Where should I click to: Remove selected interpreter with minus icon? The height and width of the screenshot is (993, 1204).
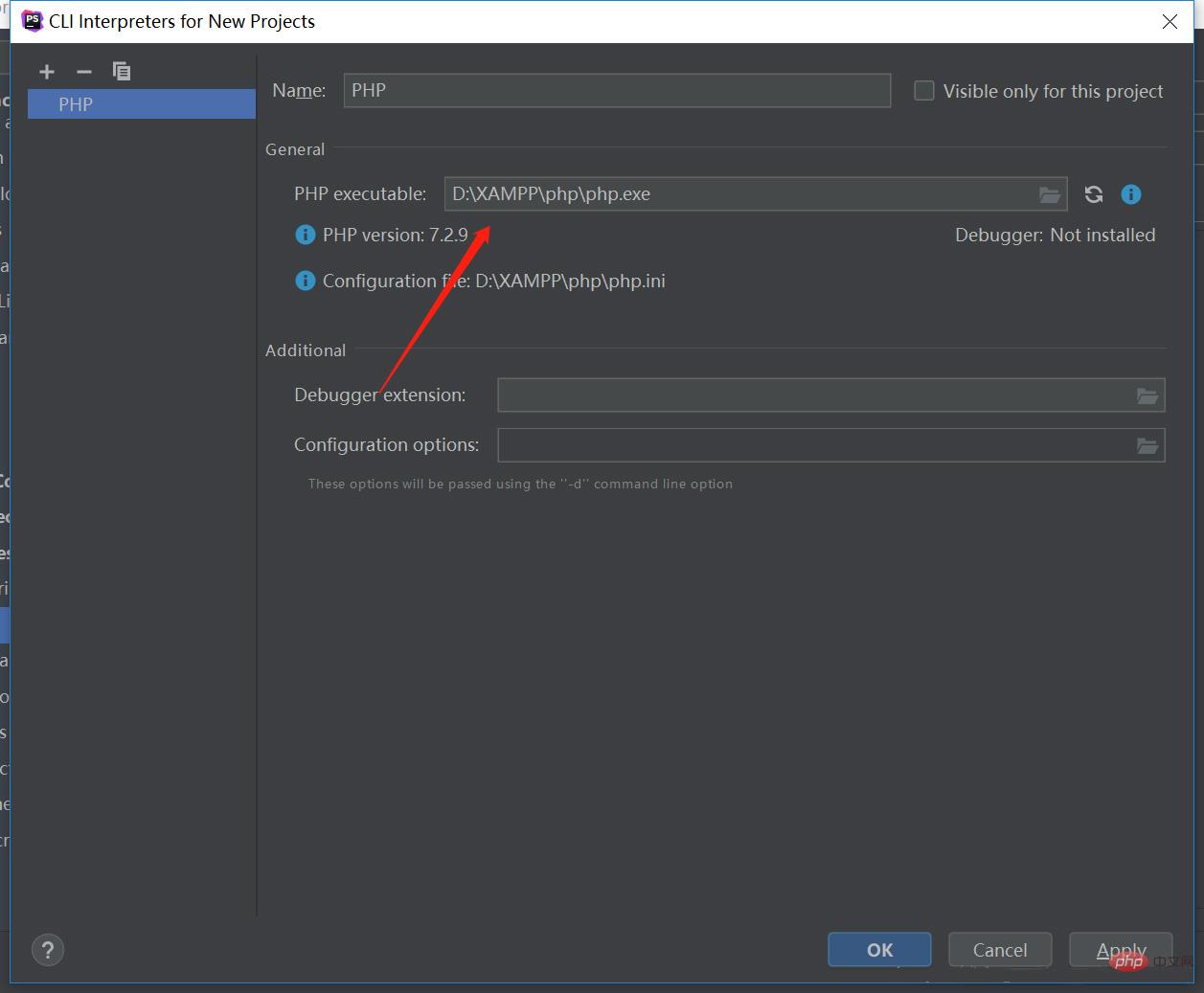[84, 72]
